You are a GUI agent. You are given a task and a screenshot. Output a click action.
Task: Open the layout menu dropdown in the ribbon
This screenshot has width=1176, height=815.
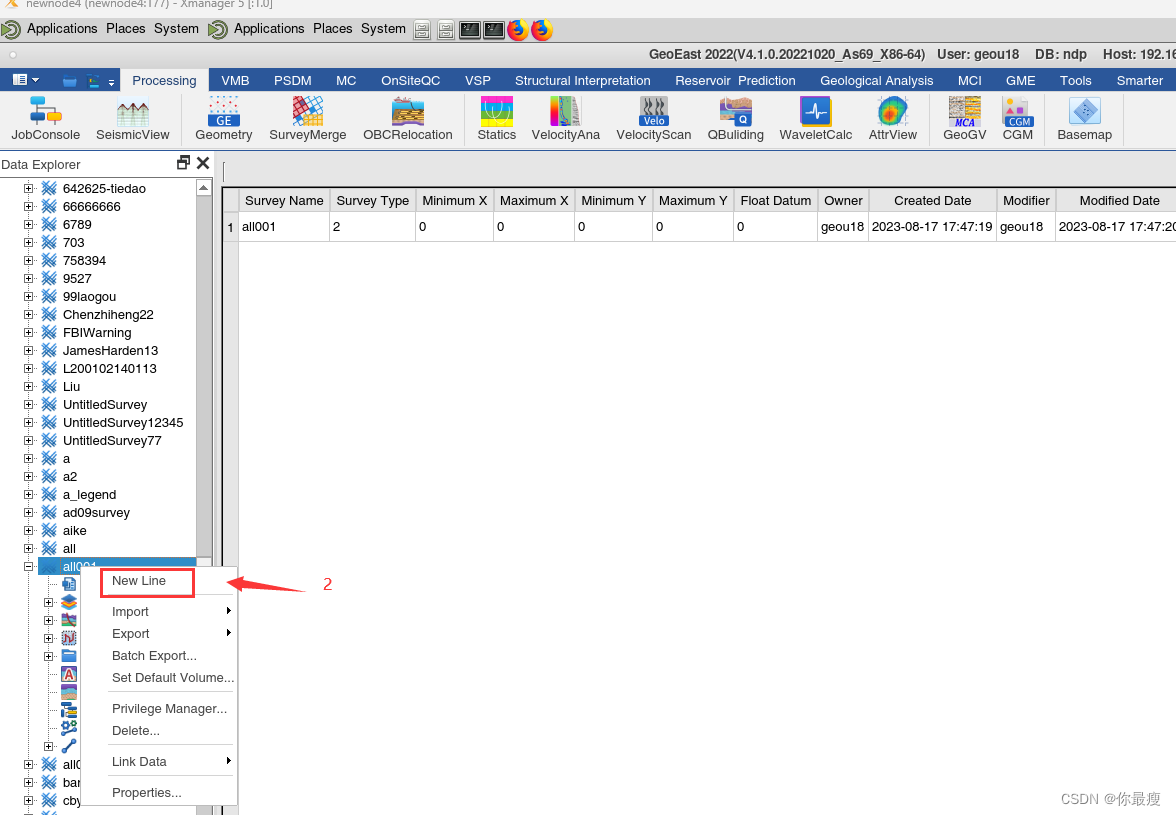point(26,80)
